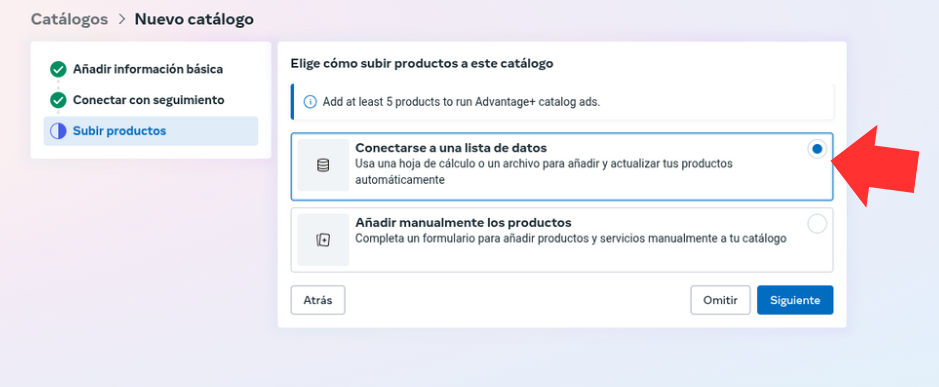Click the Nuevo catálogo breadcrumb title

click(x=194, y=20)
